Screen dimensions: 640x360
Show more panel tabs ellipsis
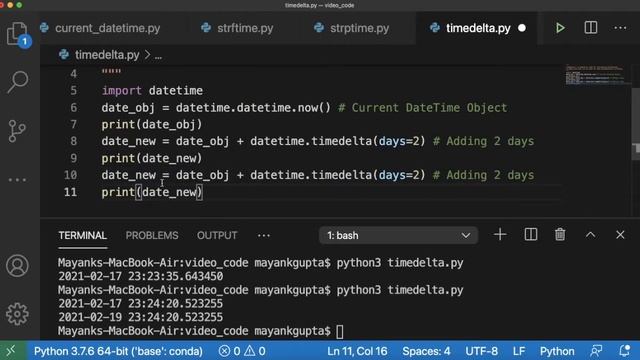pos(264,236)
